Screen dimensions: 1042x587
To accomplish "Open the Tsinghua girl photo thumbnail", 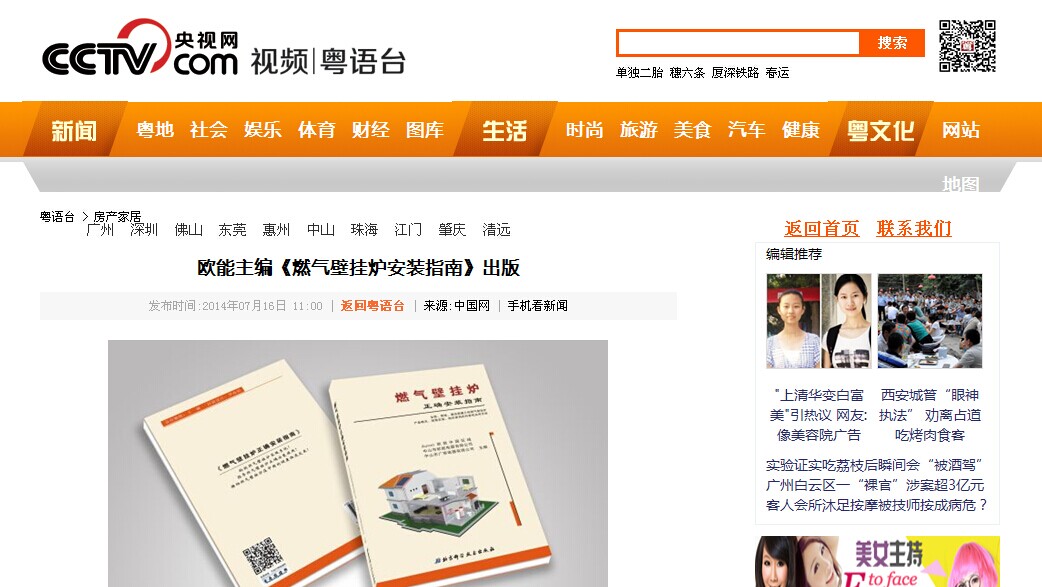I will pos(819,321).
